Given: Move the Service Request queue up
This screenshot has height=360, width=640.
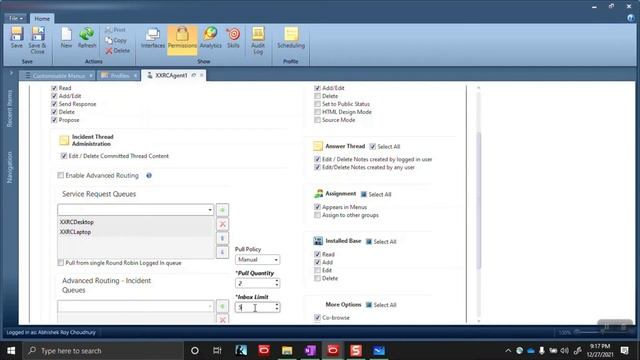Looking at the screenshot, I should coord(222,238).
